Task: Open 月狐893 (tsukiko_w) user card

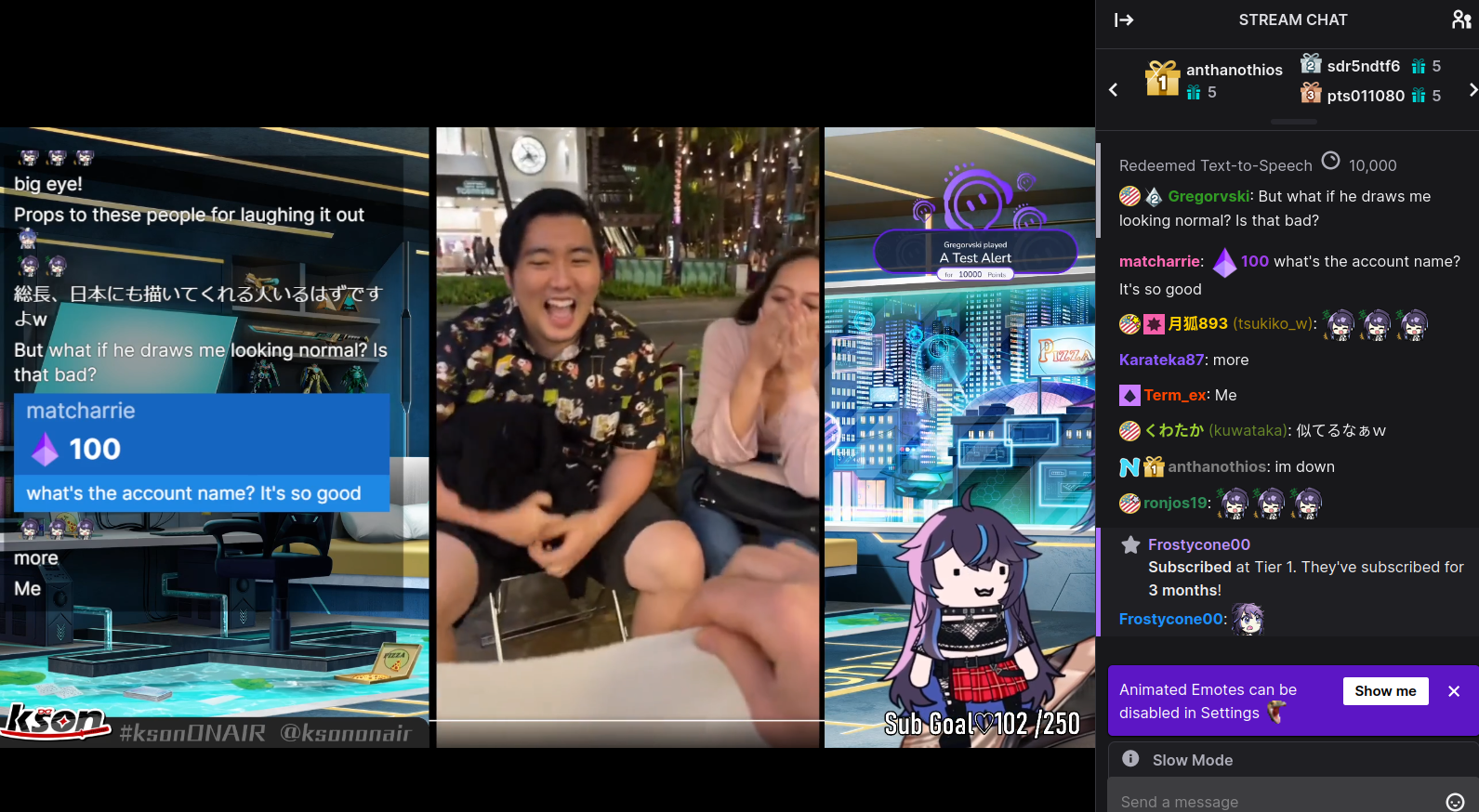Action: coord(1240,323)
